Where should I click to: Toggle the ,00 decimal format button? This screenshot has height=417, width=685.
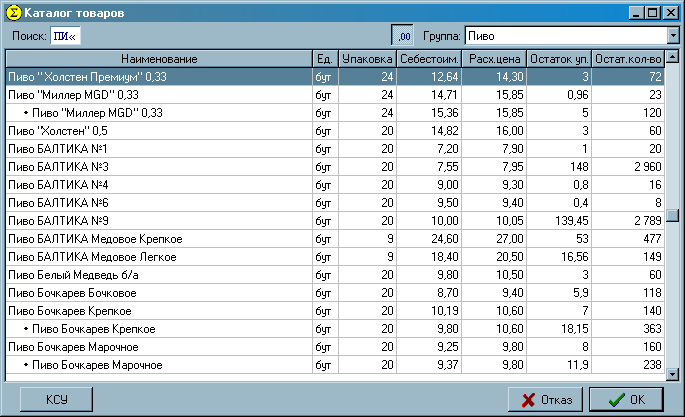pos(402,36)
